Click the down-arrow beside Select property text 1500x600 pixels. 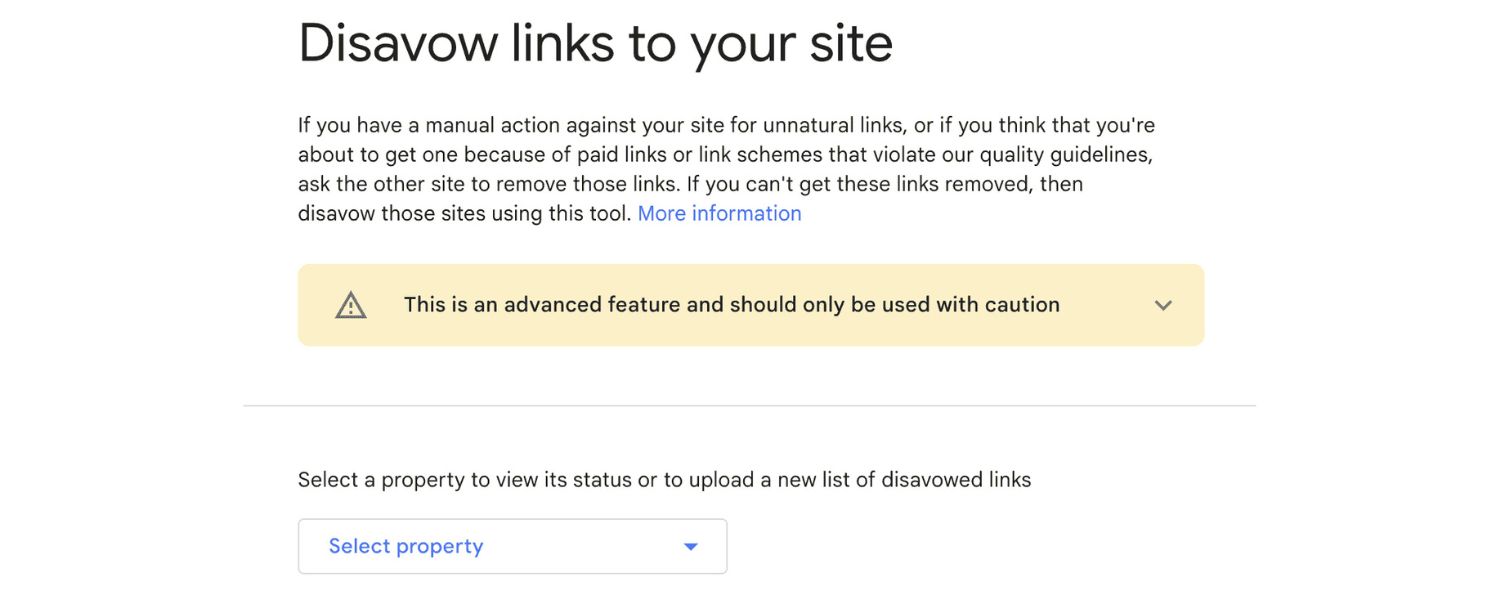point(690,546)
